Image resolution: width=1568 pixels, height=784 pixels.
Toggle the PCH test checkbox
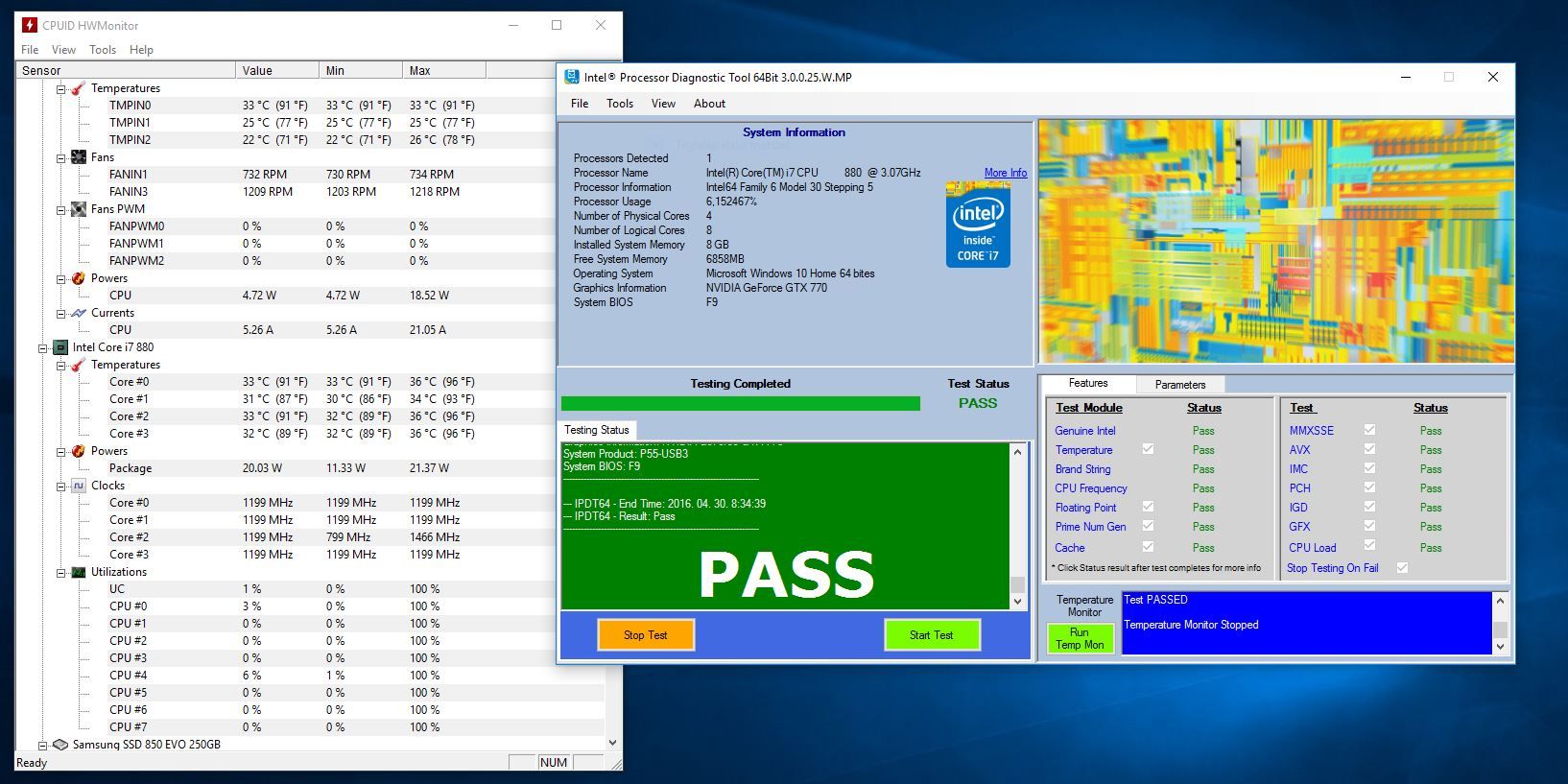tap(1369, 487)
